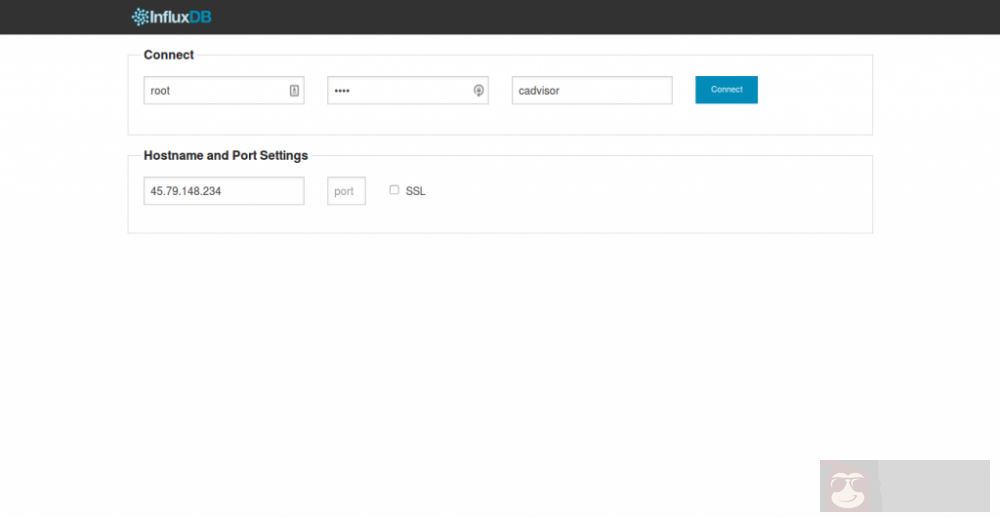Click the Hostname and Port Settings heading
Screen dimensions: 1000x517
(225, 156)
